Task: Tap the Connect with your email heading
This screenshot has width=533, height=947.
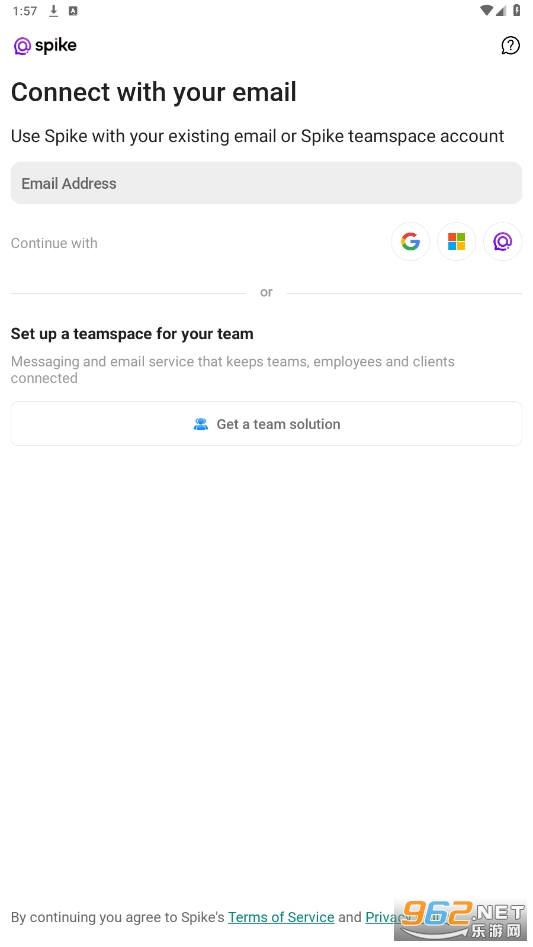Action: click(x=153, y=92)
